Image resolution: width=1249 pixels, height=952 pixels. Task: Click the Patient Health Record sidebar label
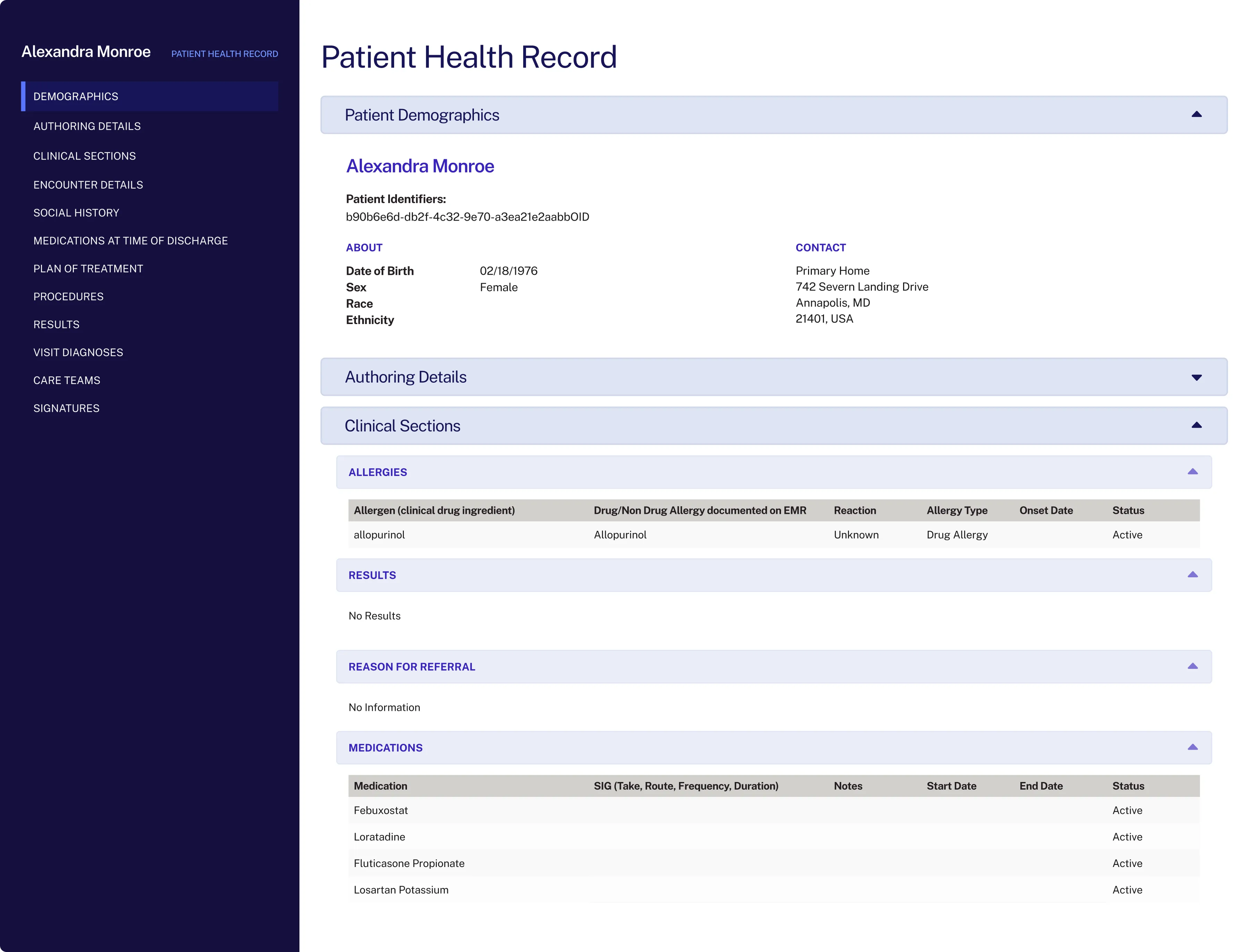coord(224,54)
